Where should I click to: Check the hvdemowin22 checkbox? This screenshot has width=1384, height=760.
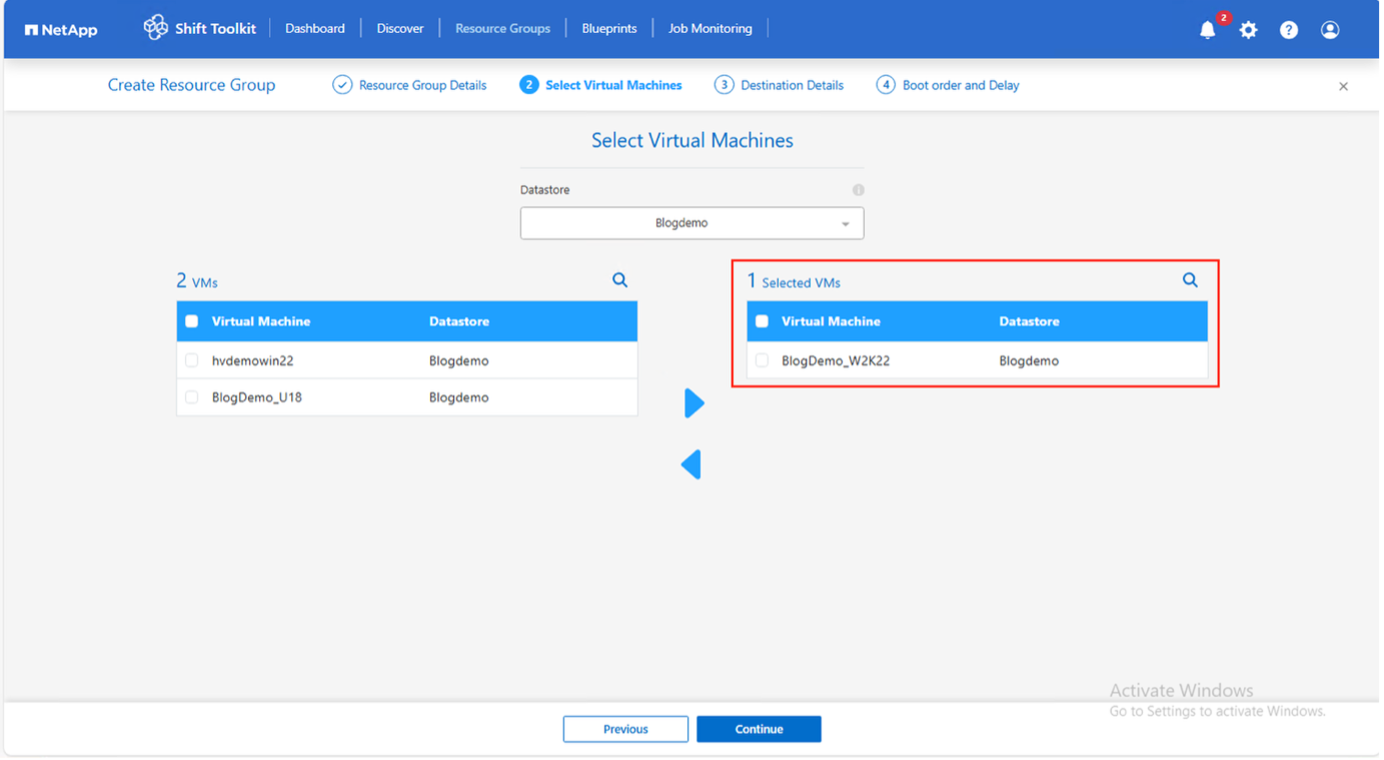click(x=192, y=360)
